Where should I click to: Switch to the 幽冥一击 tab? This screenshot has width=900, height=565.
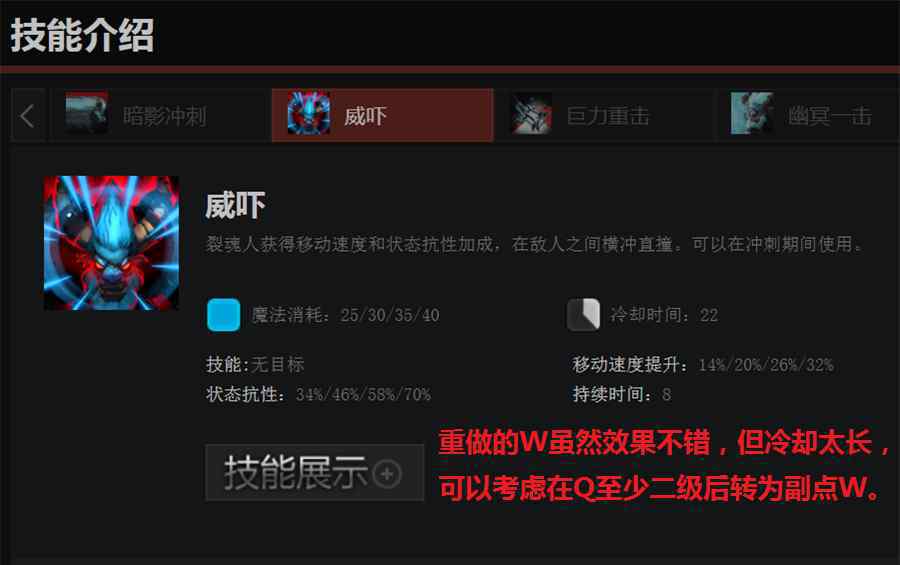point(829,116)
